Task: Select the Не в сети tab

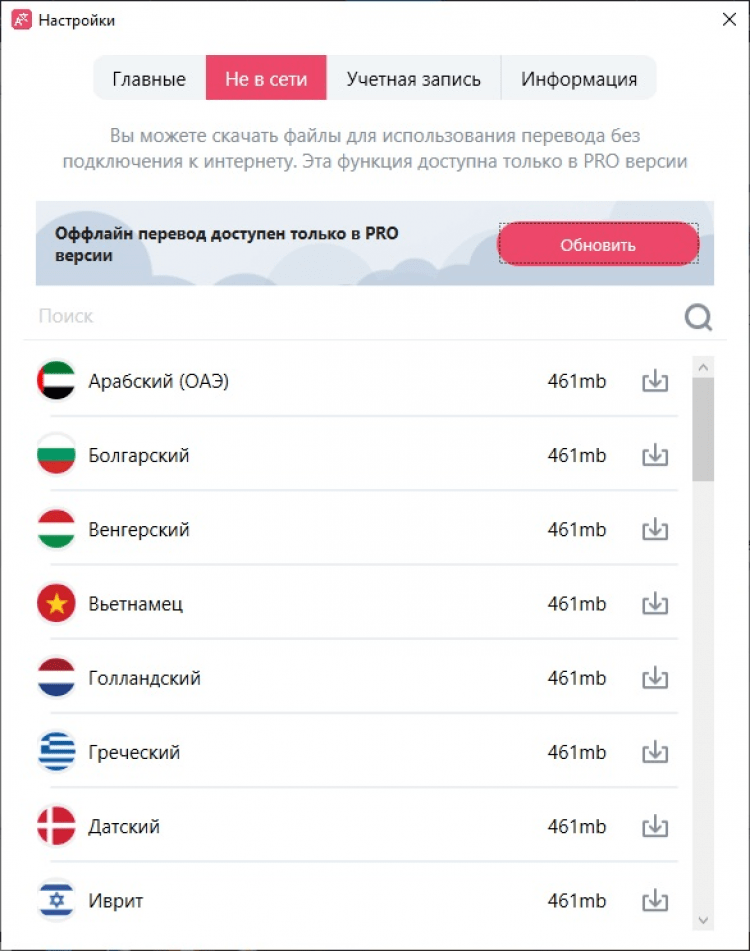Action: click(x=266, y=79)
